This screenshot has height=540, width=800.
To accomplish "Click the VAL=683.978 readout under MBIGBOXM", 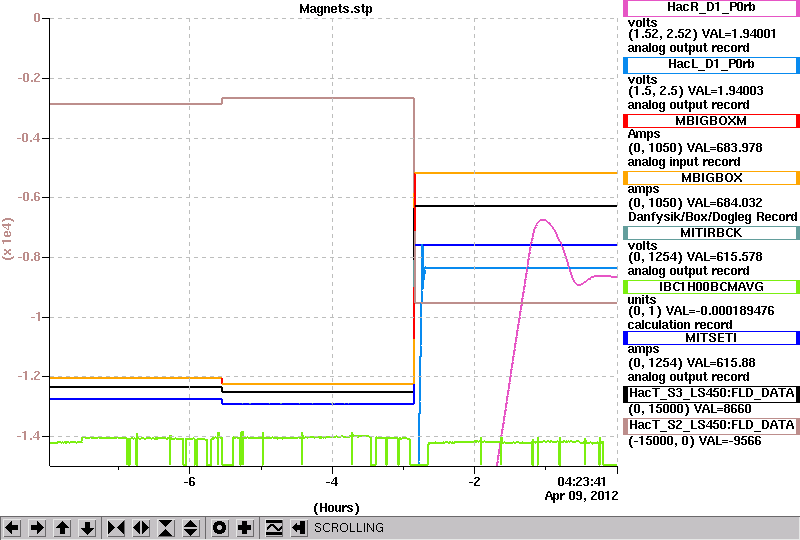I will 725,148.
